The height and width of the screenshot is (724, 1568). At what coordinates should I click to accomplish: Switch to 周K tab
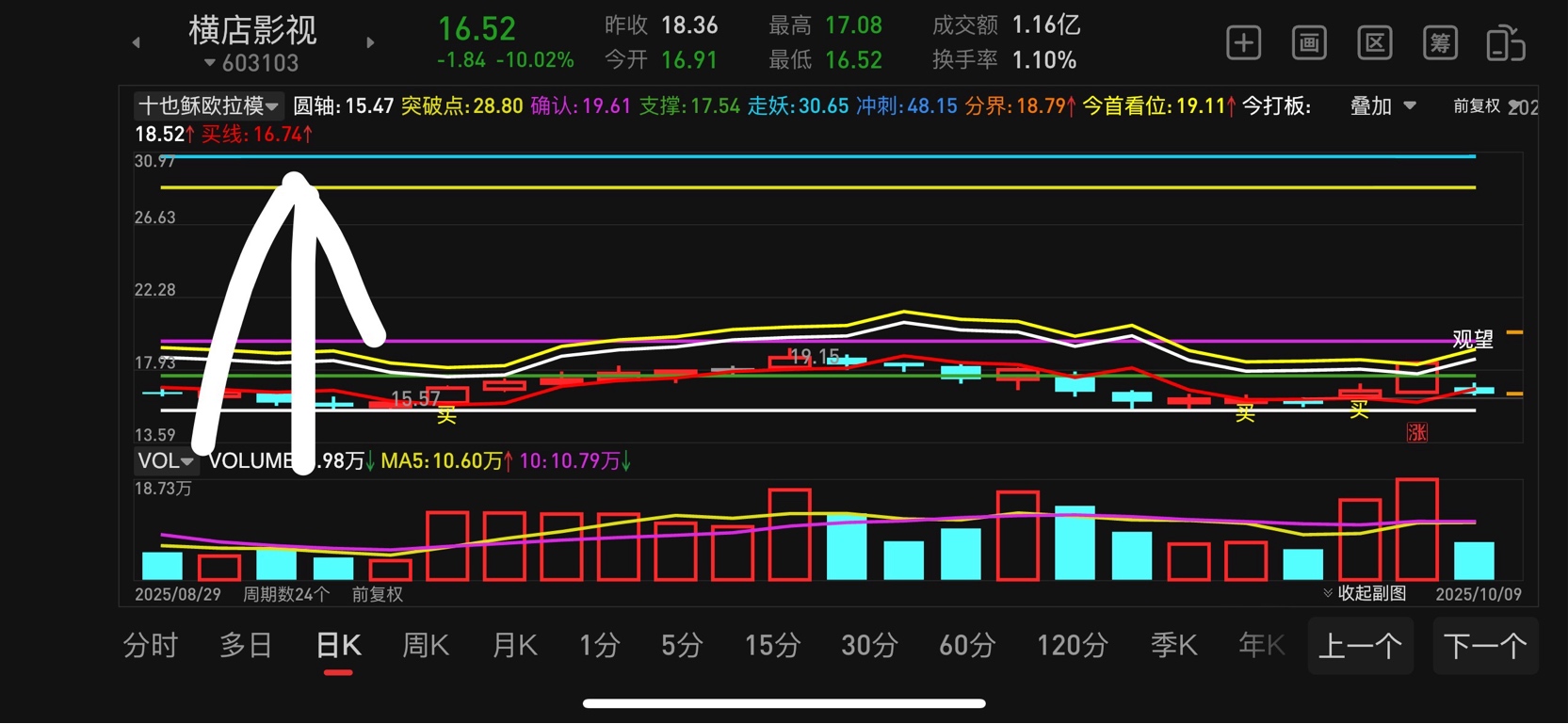(x=426, y=646)
